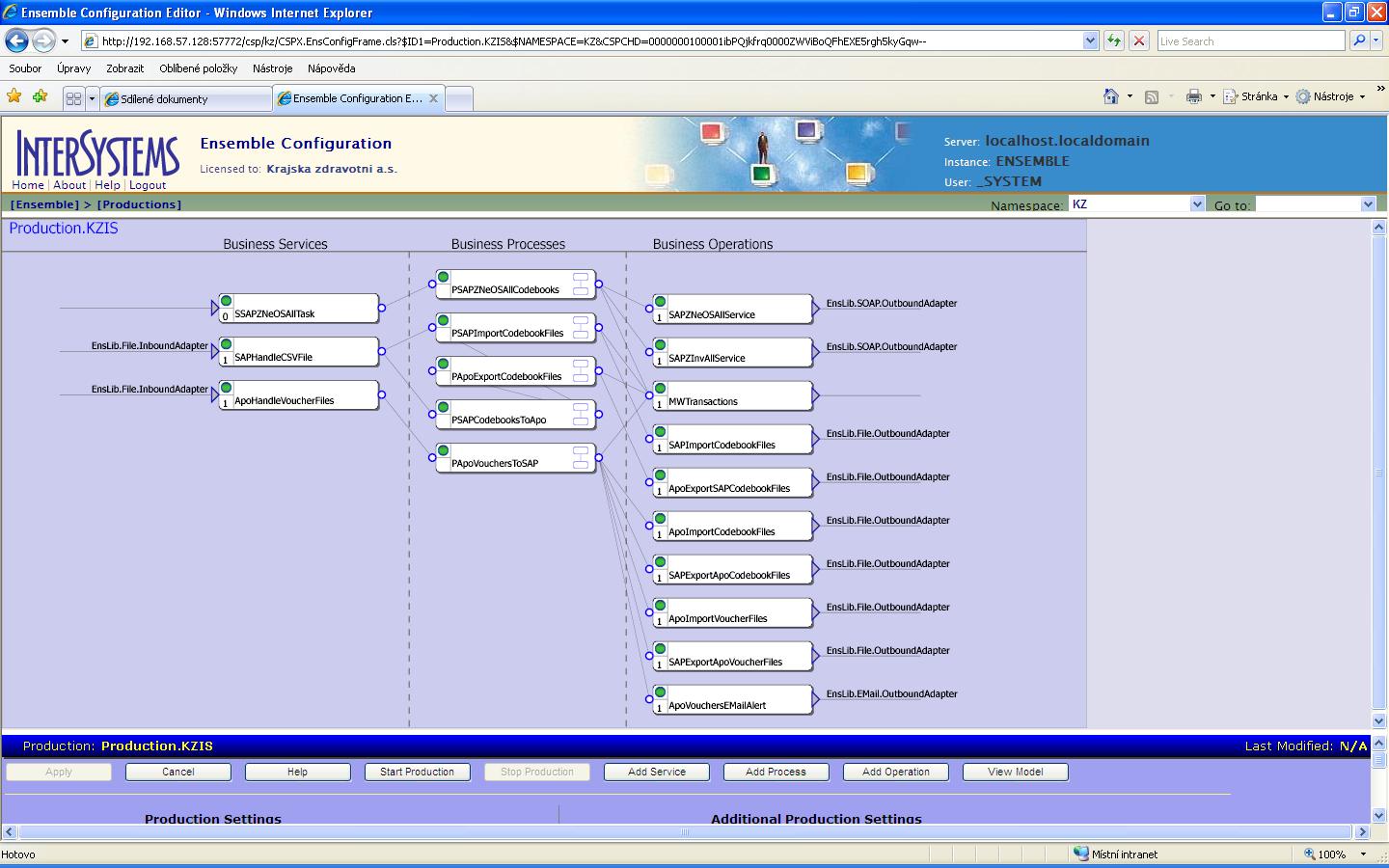Viewport: 1389px width, 868px height.
Task: Click the green indicator on ApoVouchersEMailAlert
Action: click(x=660, y=692)
